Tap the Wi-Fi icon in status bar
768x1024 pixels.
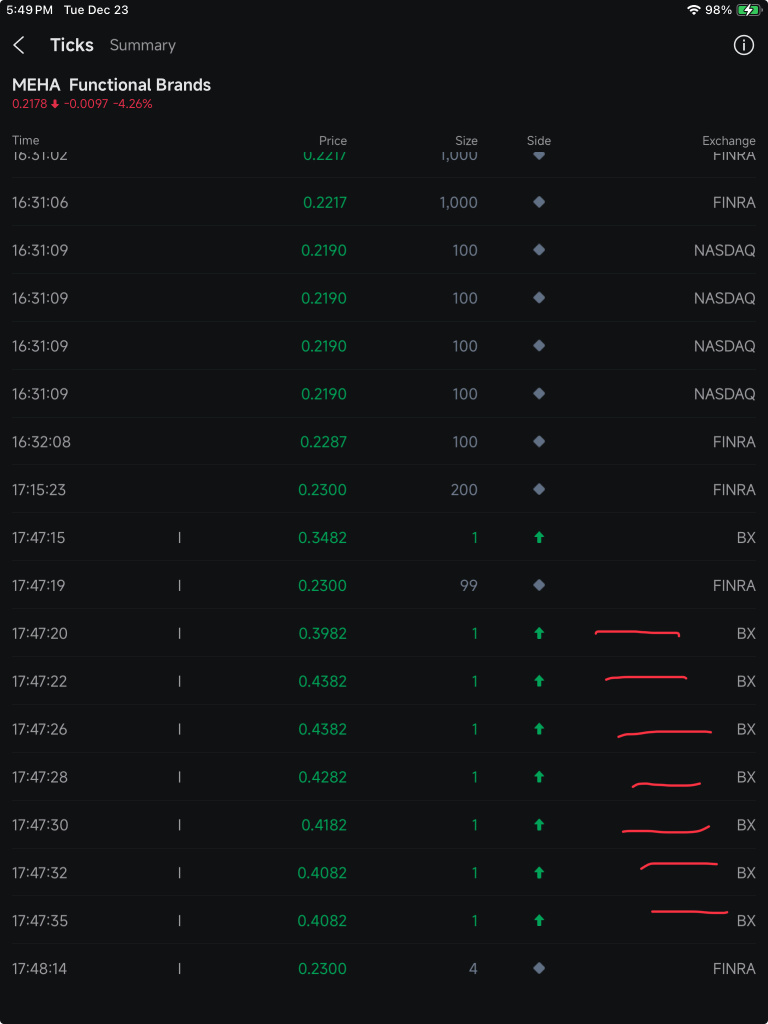tap(694, 10)
